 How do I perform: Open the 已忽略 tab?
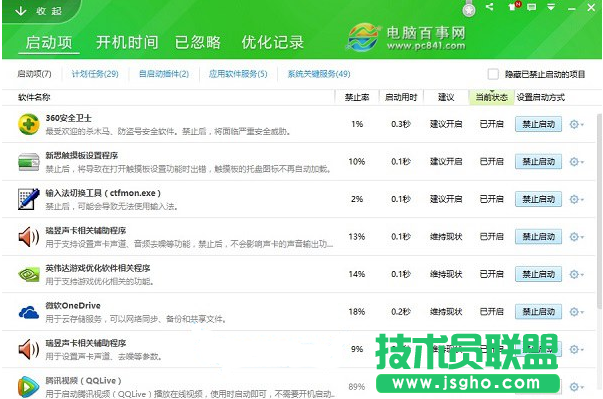click(198, 42)
